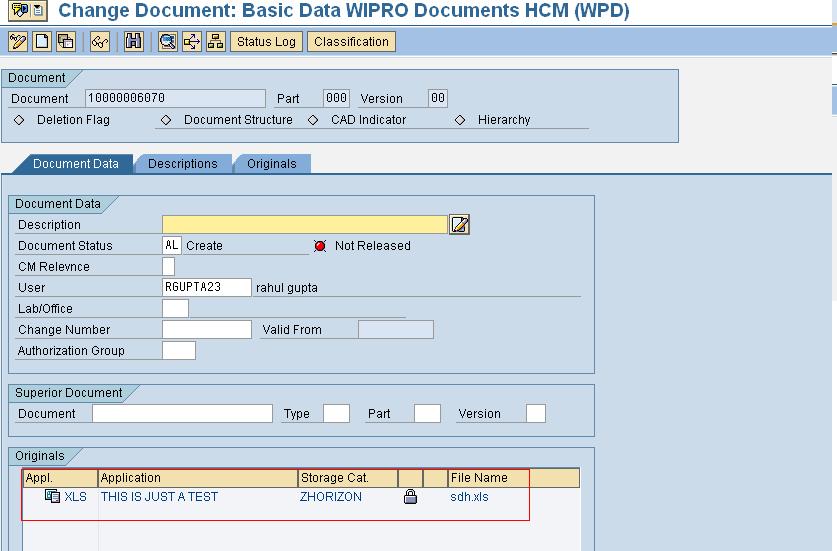The width and height of the screenshot is (837, 551).
Task: Click the Part field showing 000
Action: click(336, 98)
